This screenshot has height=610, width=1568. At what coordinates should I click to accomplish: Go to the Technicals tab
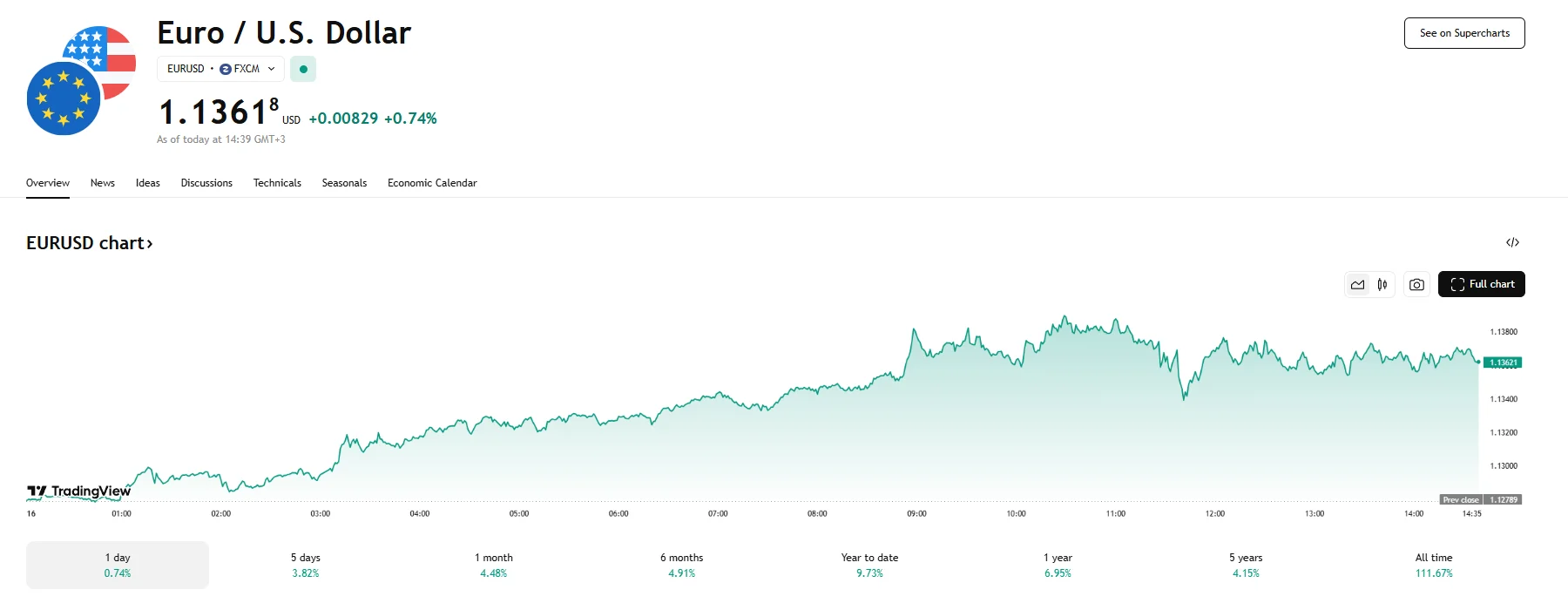point(277,183)
